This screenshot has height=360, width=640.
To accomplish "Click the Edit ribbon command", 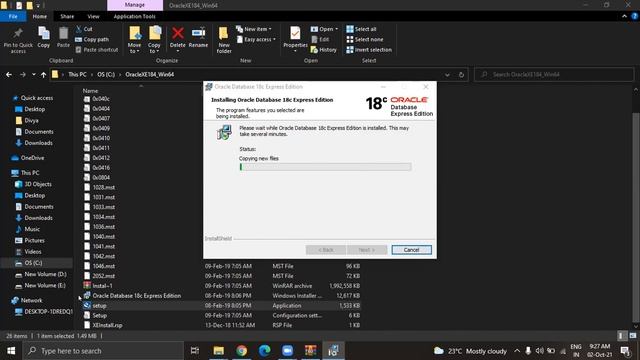I will (x=320, y=39).
